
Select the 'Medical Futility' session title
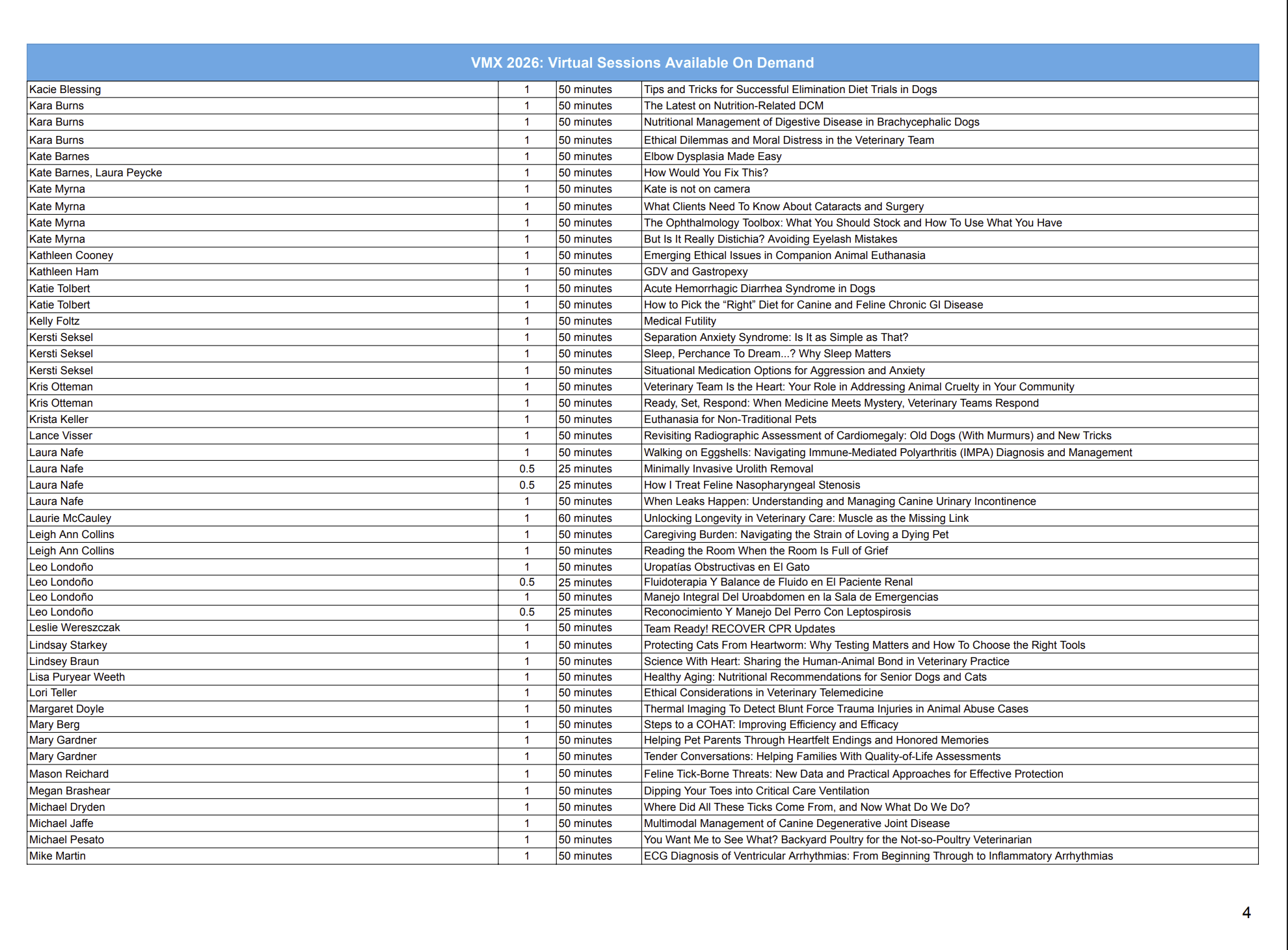[680, 321]
